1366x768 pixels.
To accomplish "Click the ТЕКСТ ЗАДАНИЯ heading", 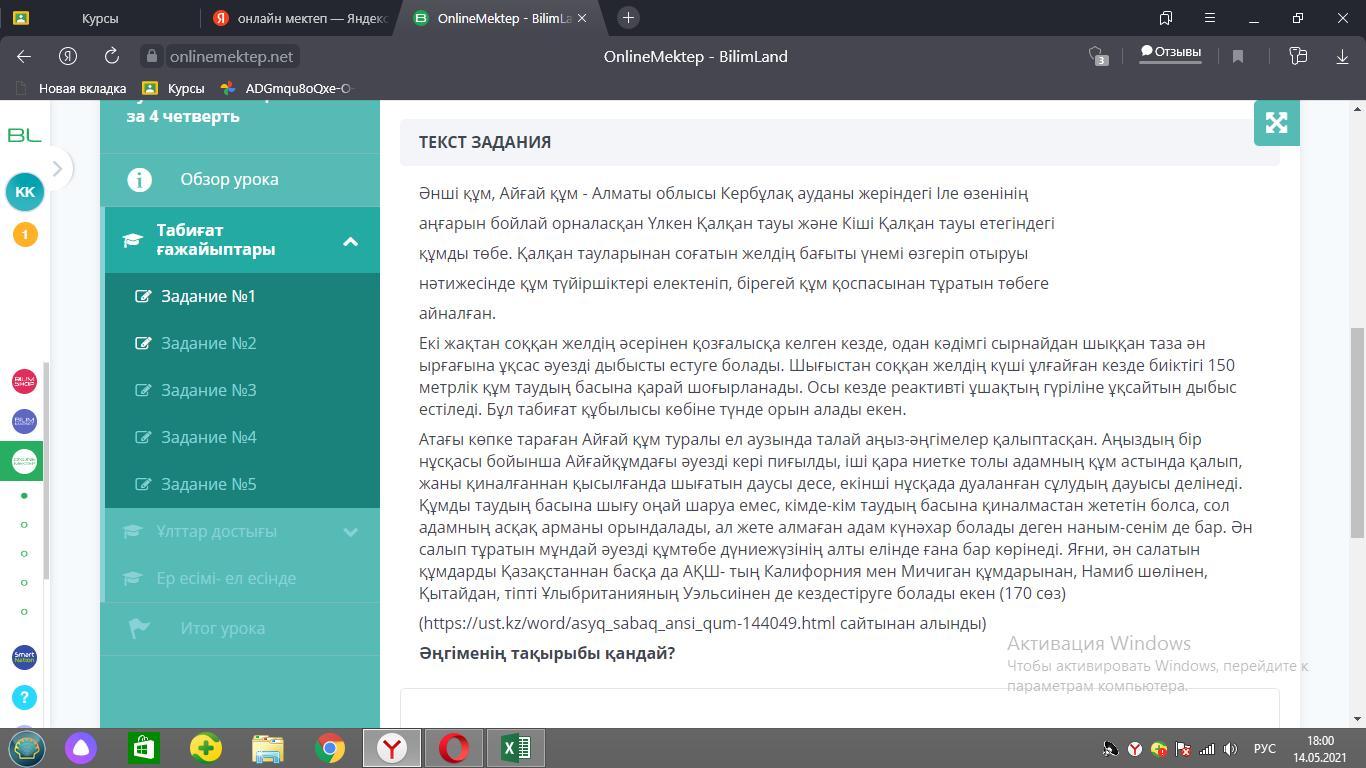I will 485,142.
